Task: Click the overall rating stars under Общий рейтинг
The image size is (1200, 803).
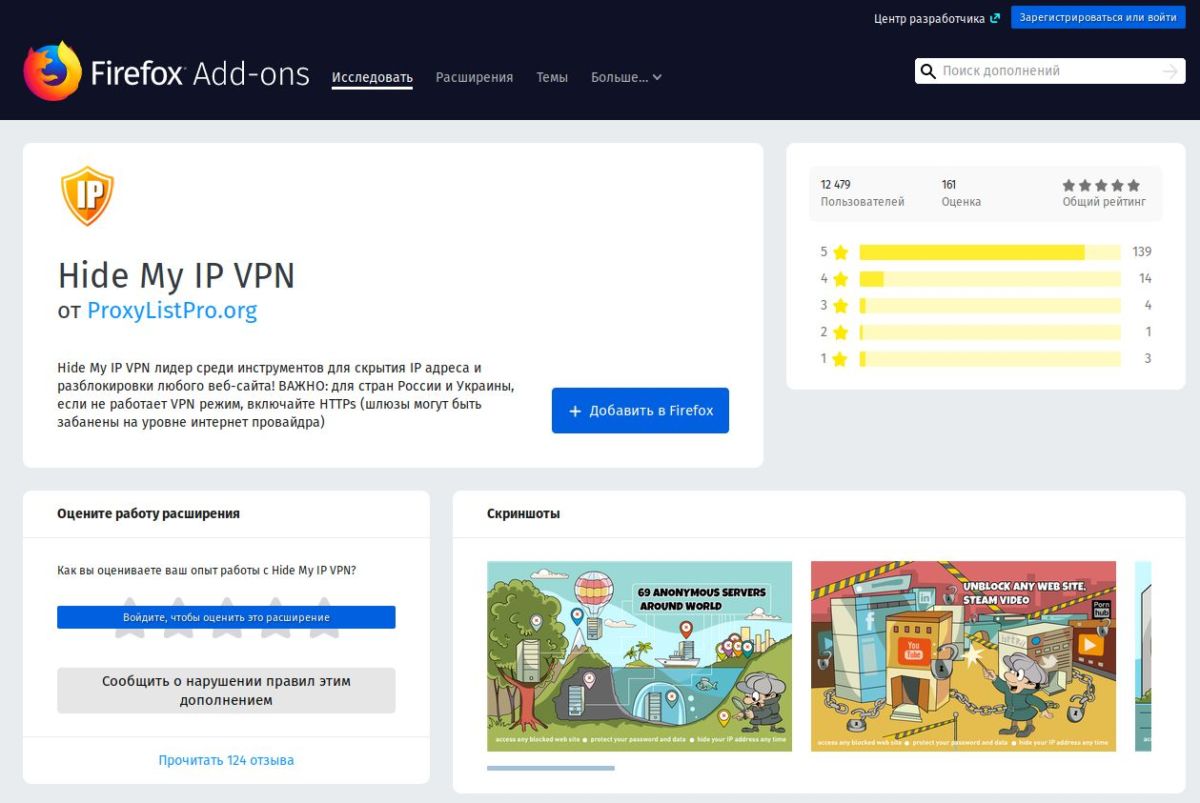Action: tap(1100, 185)
